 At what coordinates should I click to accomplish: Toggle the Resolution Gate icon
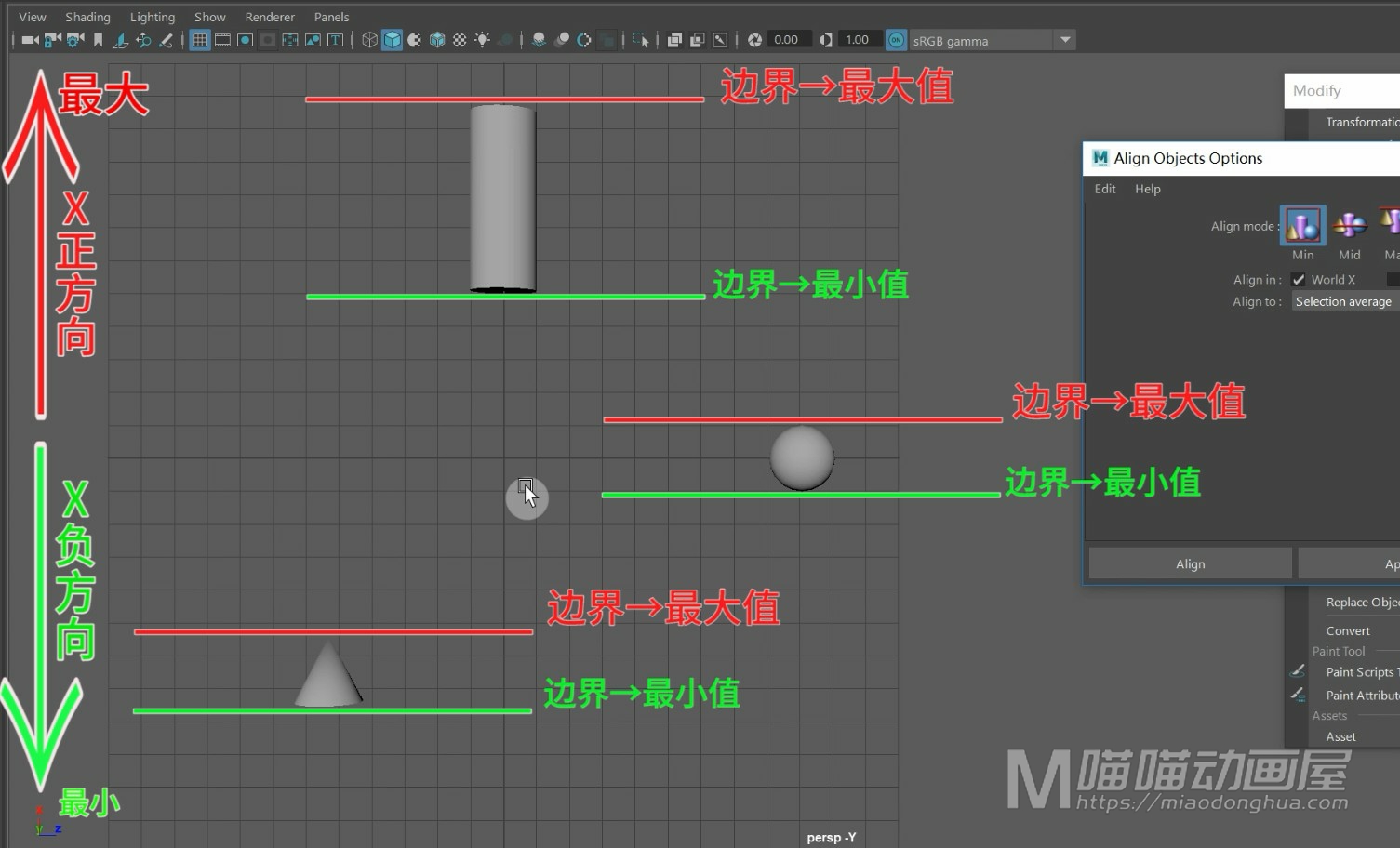(245, 40)
